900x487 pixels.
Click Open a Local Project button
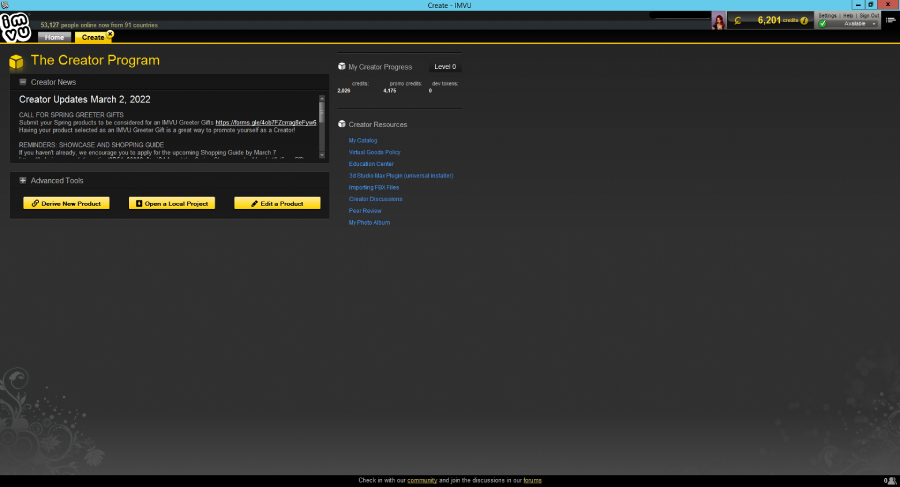point(172,203)
